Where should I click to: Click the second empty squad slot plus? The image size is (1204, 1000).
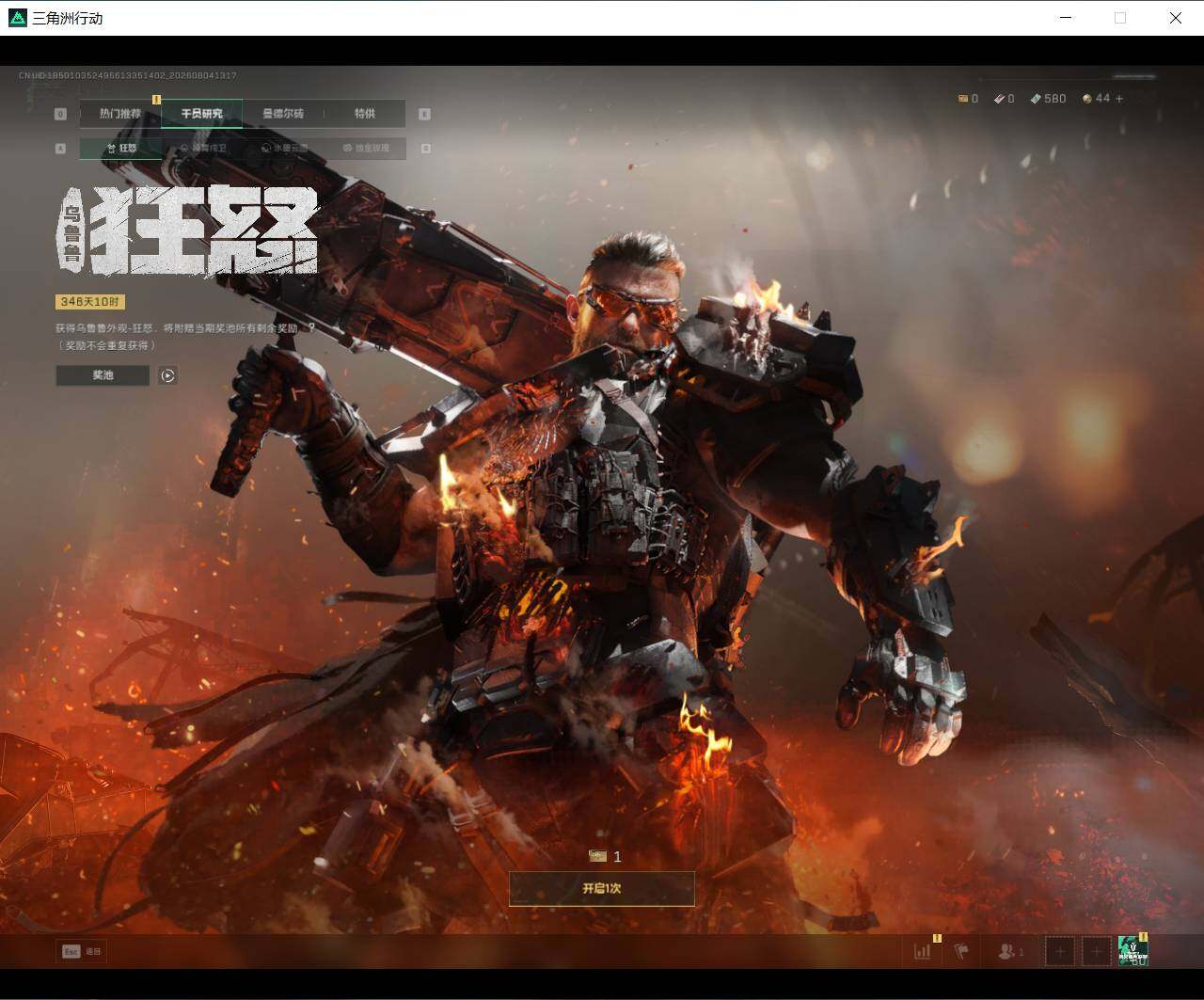coord(1096,951)
